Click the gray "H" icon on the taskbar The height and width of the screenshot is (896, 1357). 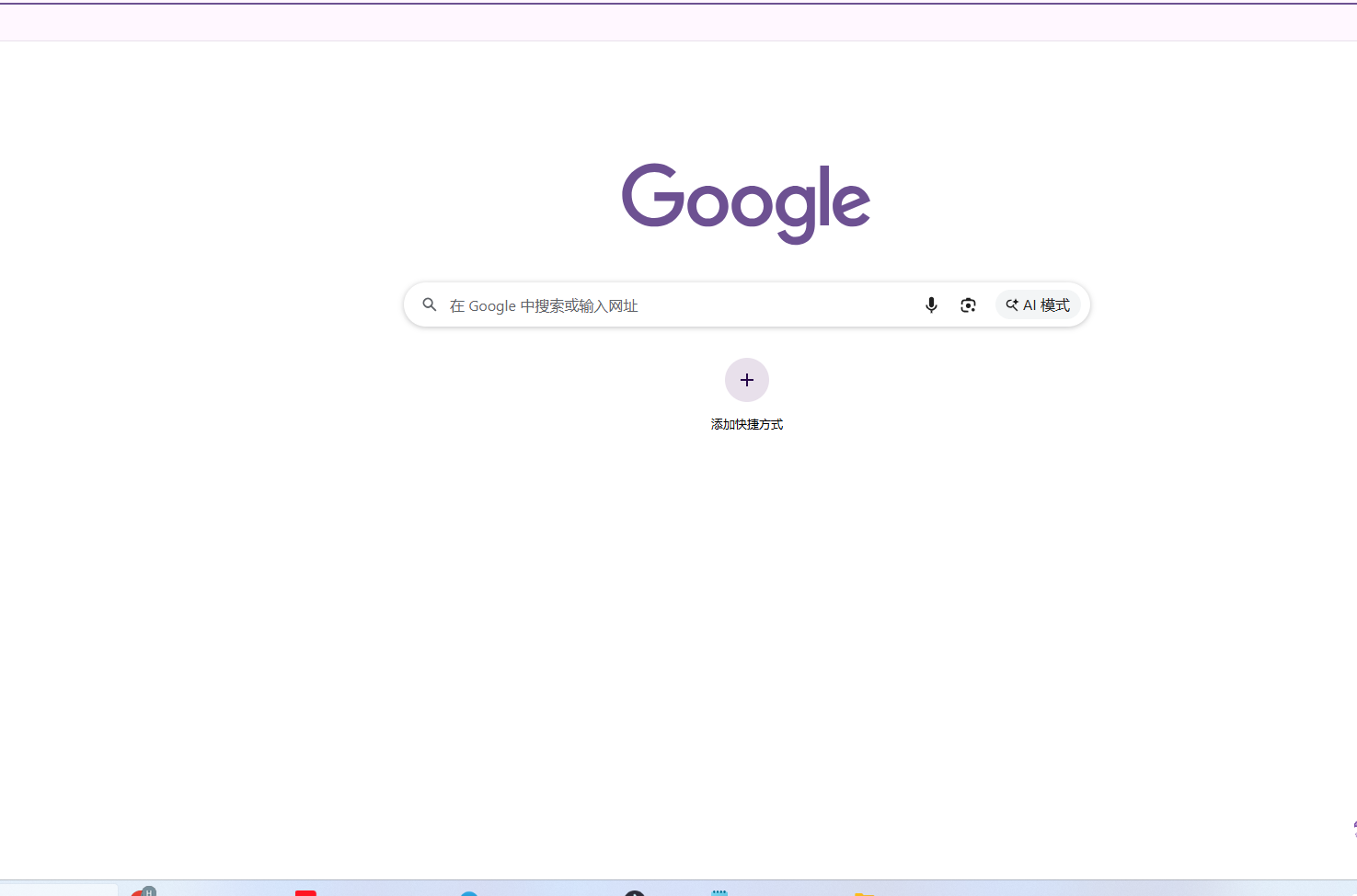pyautogui.click(x=147, y=890)
